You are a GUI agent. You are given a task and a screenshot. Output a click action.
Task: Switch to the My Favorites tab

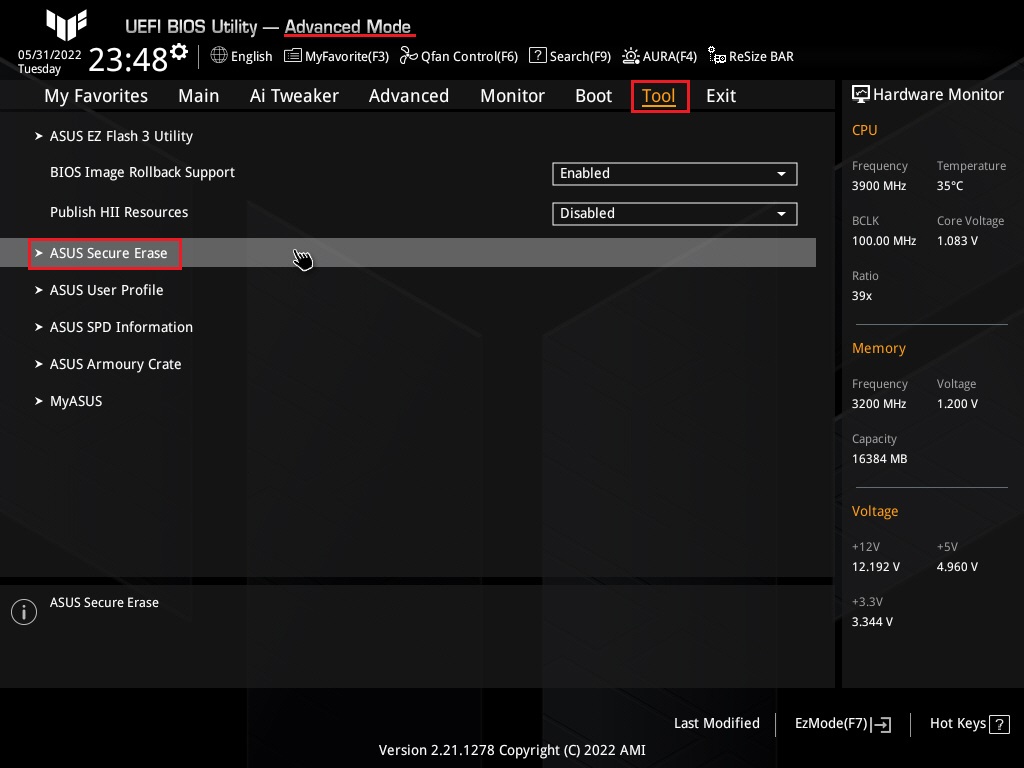click(x=96, y=96)
